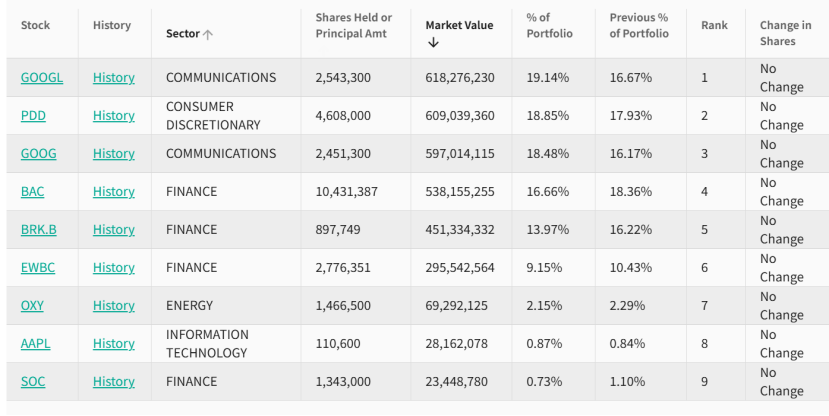Open the BRK.B stock link
The image size is (829, 416).
(x=38, y=230)
